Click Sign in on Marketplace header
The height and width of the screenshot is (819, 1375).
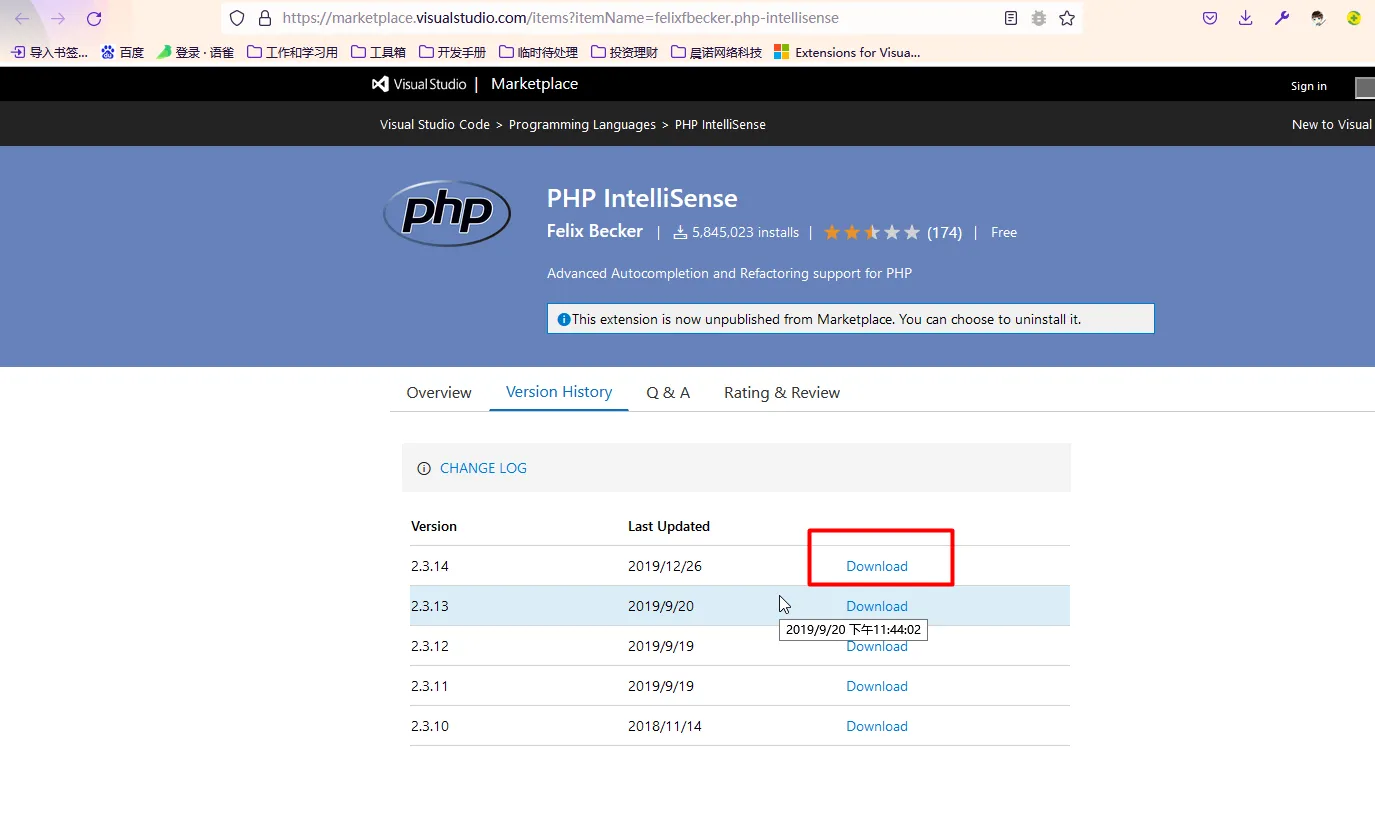[1308, 86]
